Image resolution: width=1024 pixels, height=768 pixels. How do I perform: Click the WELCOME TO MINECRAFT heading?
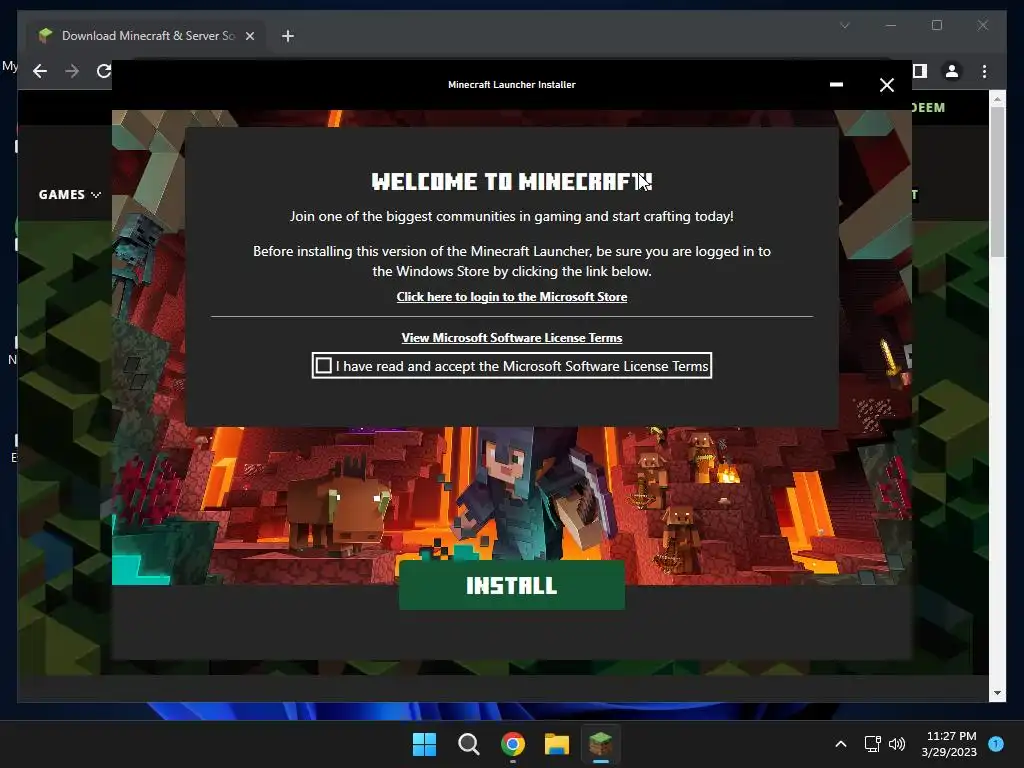(x=511, y=182)
